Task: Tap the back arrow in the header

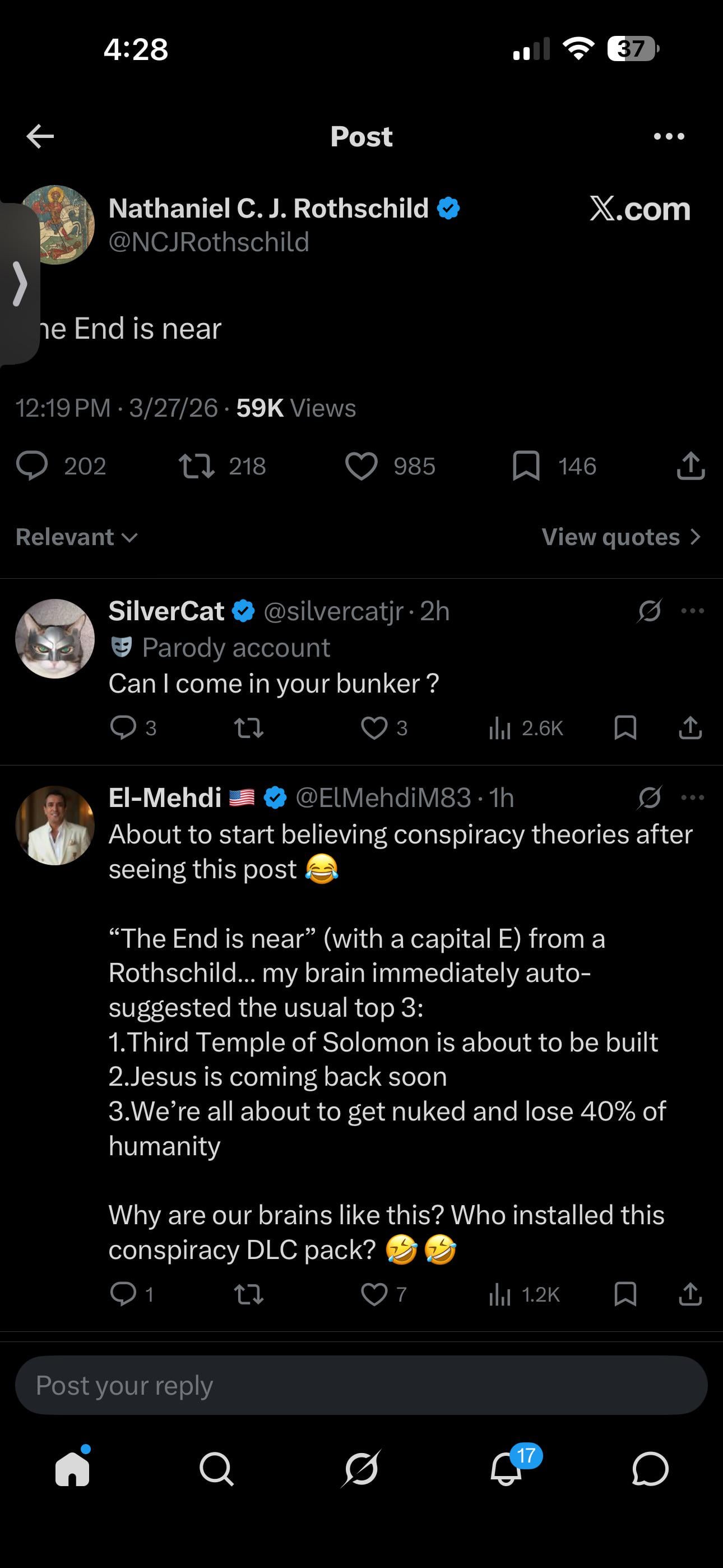Action: [x=40, y=136]
